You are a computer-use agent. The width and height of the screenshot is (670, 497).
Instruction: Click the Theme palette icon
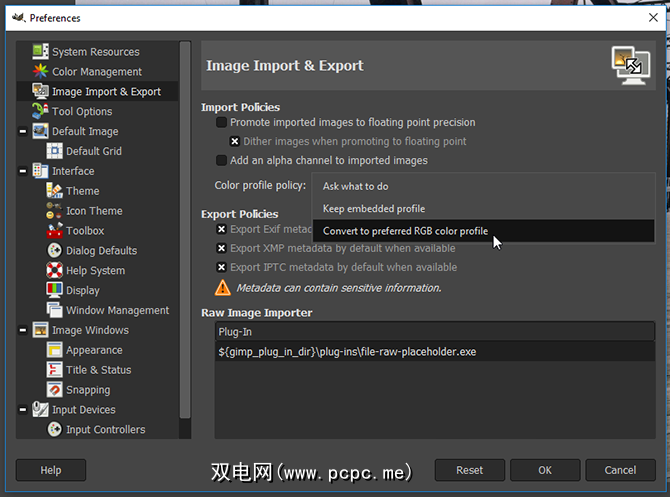[x=54, y=191]
